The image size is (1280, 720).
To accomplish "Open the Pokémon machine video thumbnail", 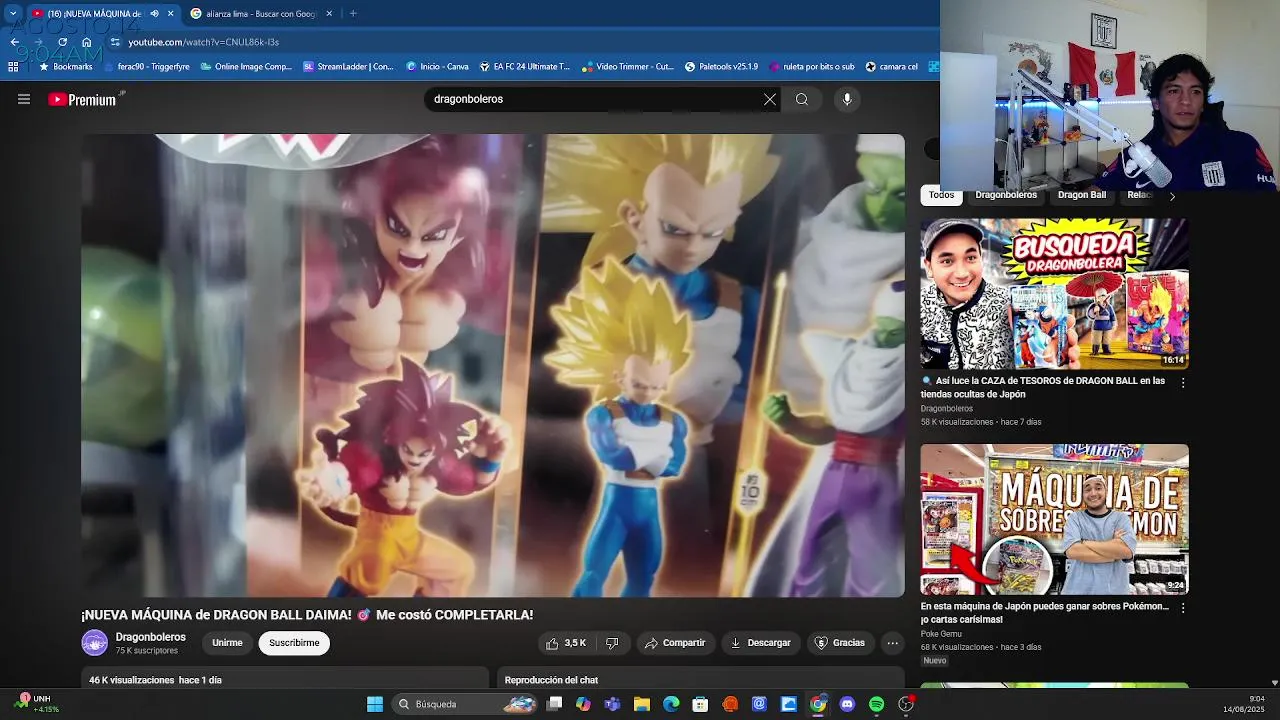I will tap(1055, 520).
